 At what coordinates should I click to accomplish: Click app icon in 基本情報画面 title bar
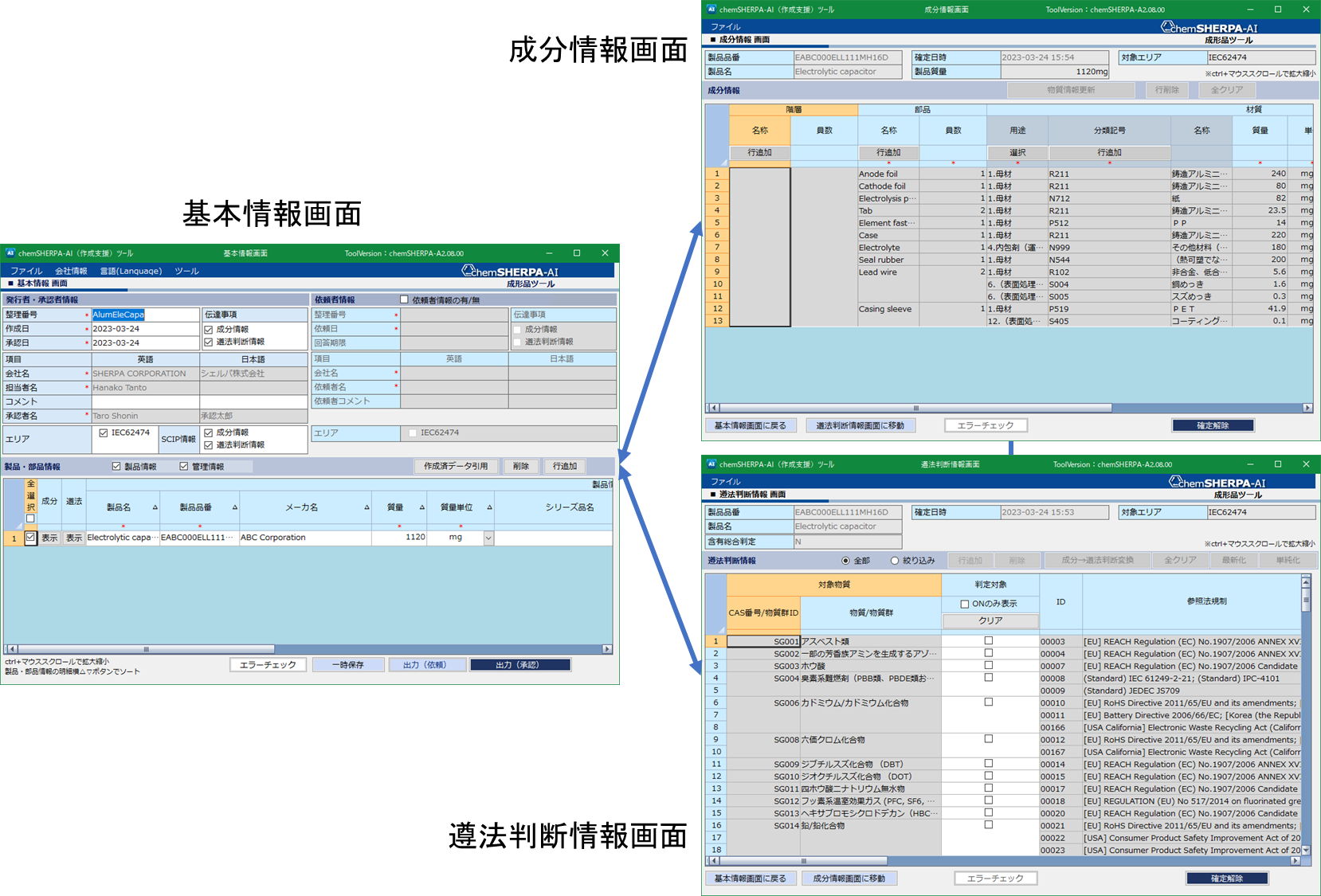click(x=10, y=253)
